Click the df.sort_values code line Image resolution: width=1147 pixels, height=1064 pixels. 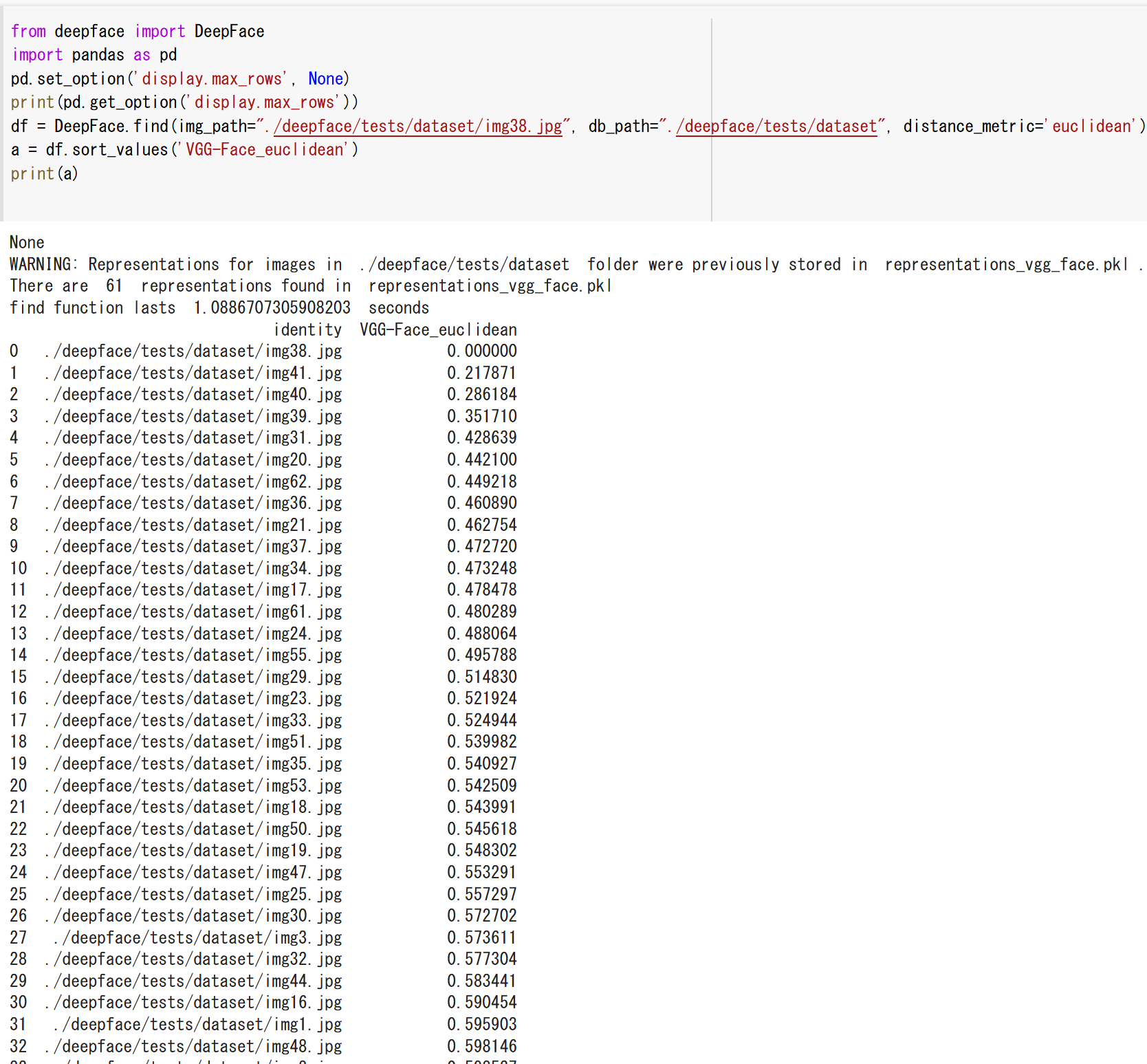click(x=184, y=150)
